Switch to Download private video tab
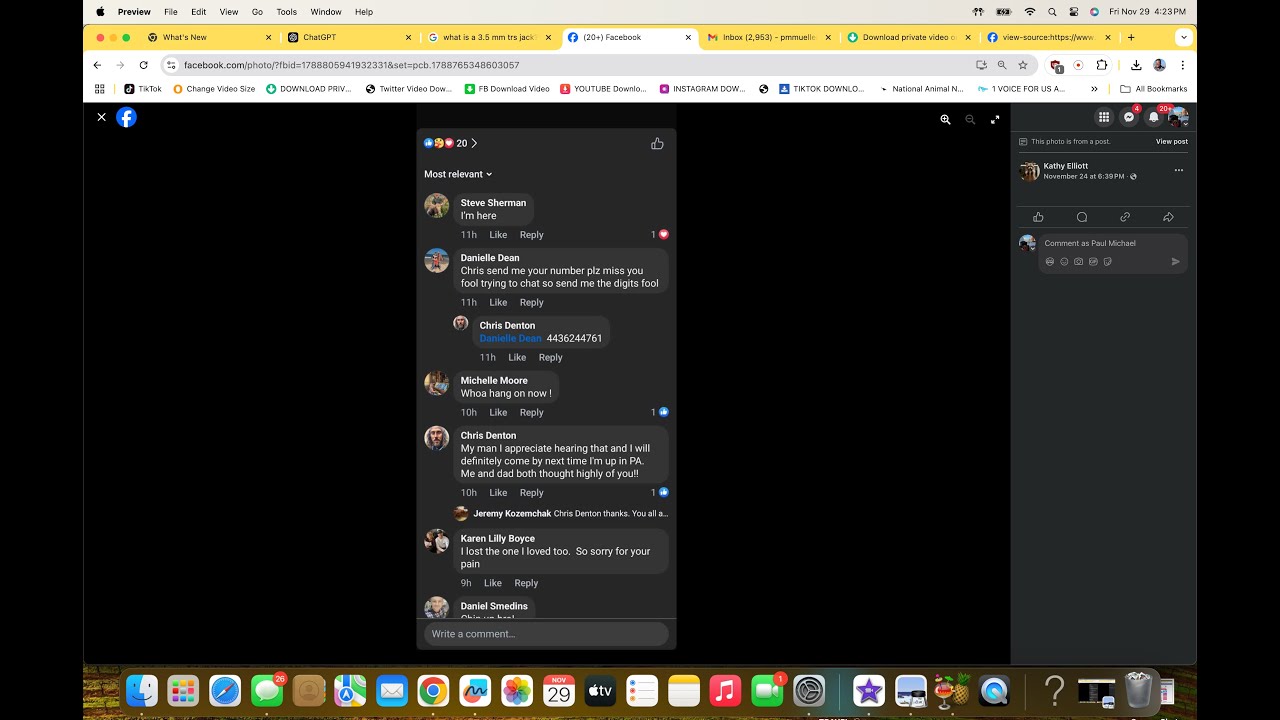The image size is (1280, 720). 908,37
